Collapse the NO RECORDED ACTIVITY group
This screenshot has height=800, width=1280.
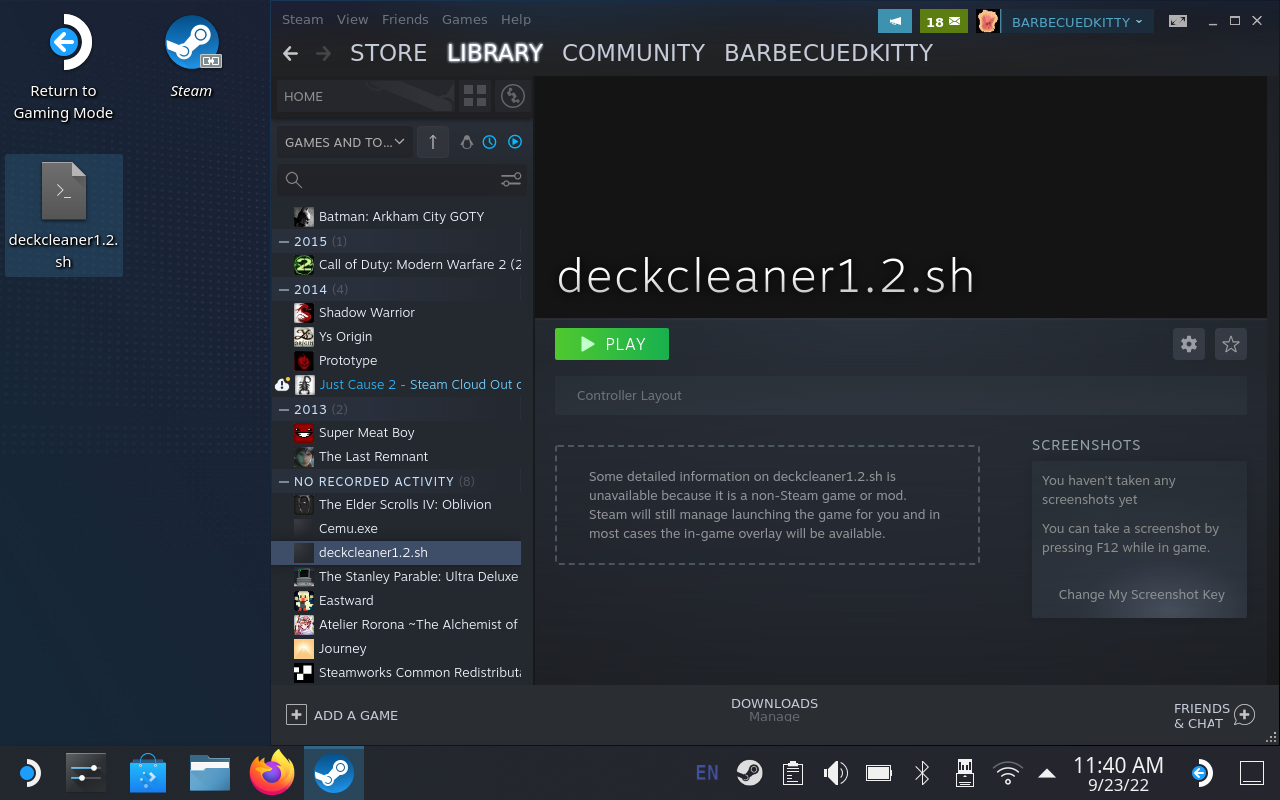[x=284, y=481]
